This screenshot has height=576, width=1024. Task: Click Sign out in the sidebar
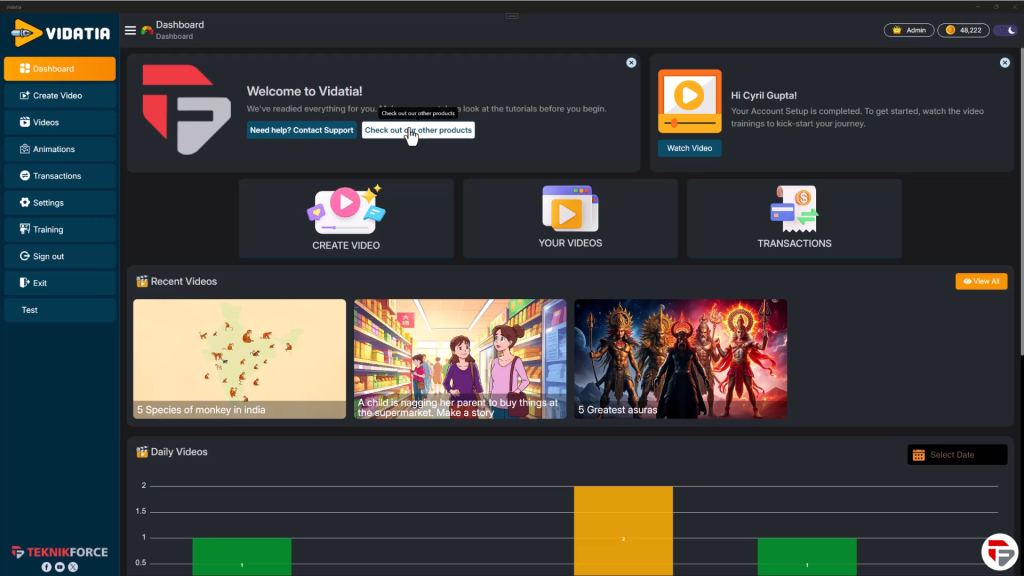(59, 256)
